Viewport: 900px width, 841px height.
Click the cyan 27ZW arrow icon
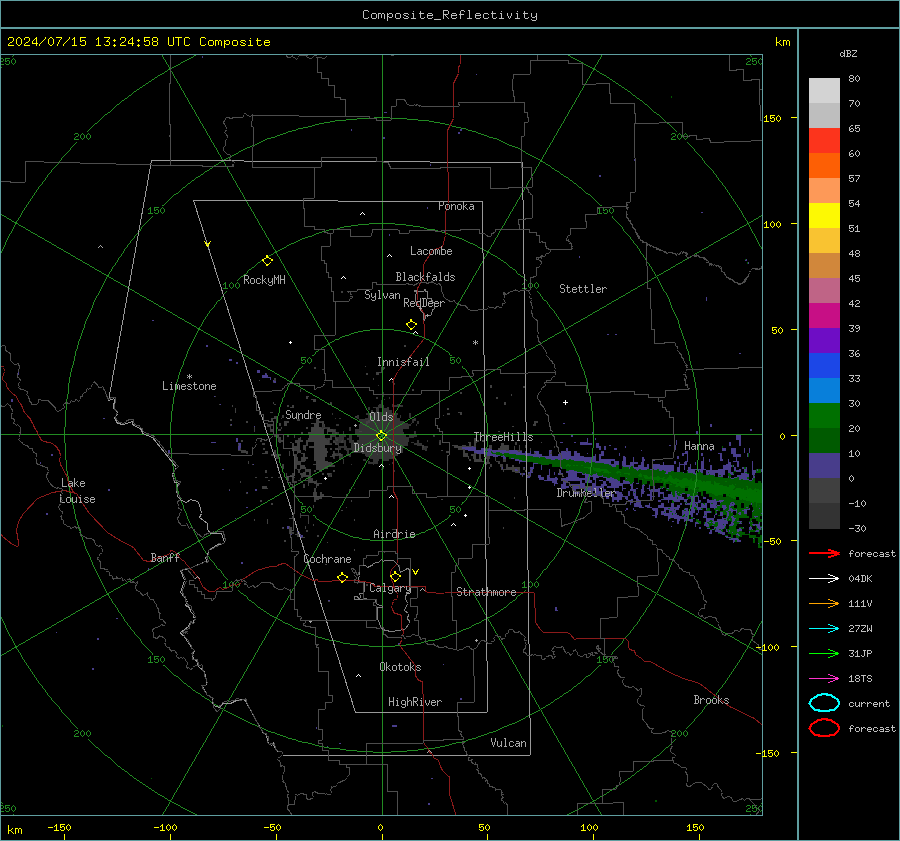824,629
